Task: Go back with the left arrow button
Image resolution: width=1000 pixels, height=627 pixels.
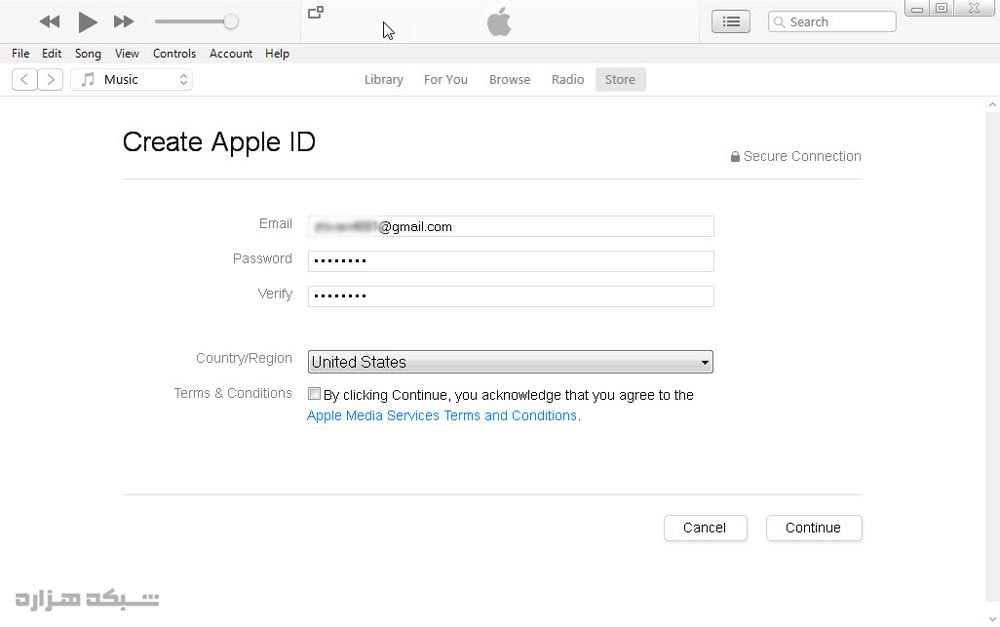Action: pos(24,80)
